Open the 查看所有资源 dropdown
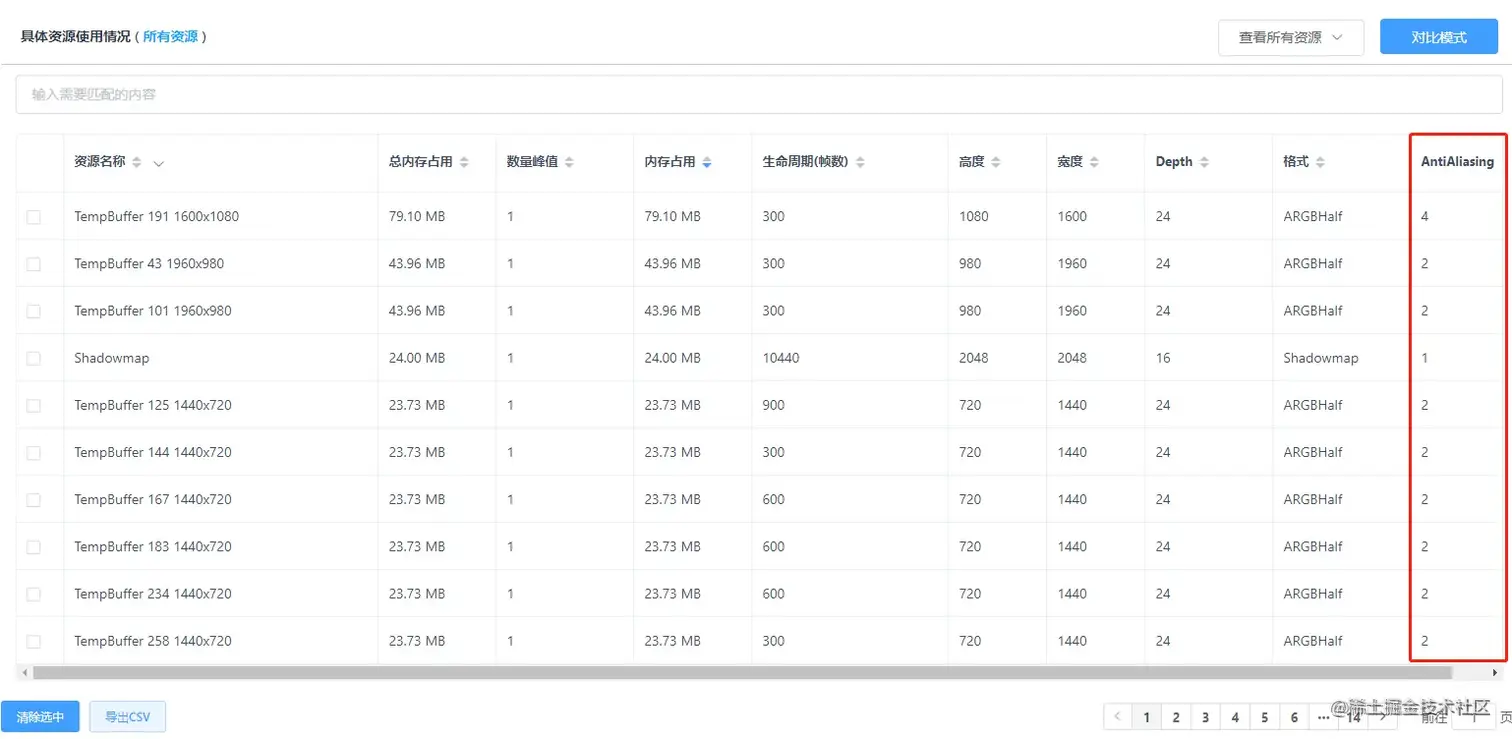The height and width of the screenshot is (739, 1512). tap(1290, 37)
